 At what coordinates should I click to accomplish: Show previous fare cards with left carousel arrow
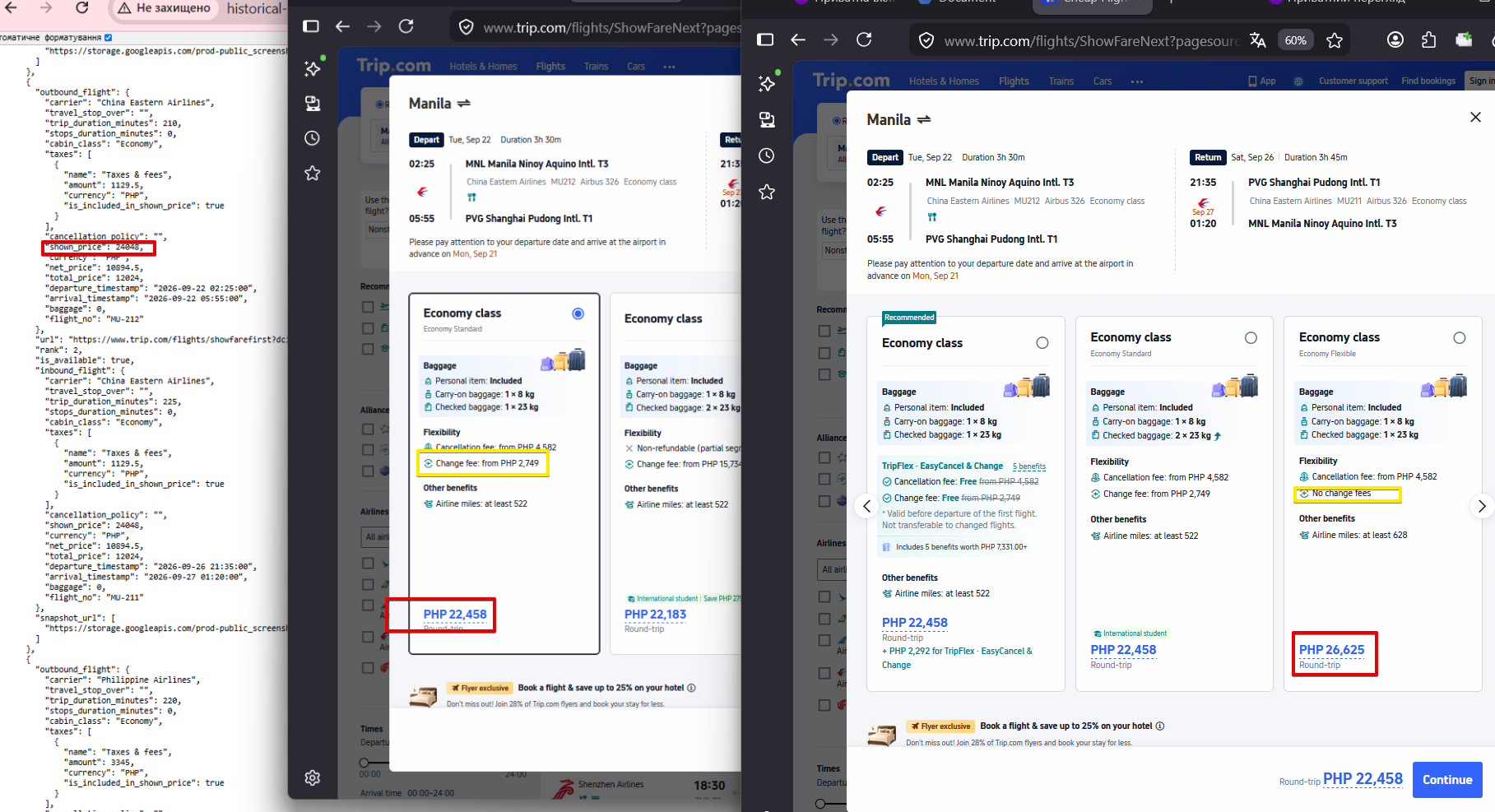(866, 506)
